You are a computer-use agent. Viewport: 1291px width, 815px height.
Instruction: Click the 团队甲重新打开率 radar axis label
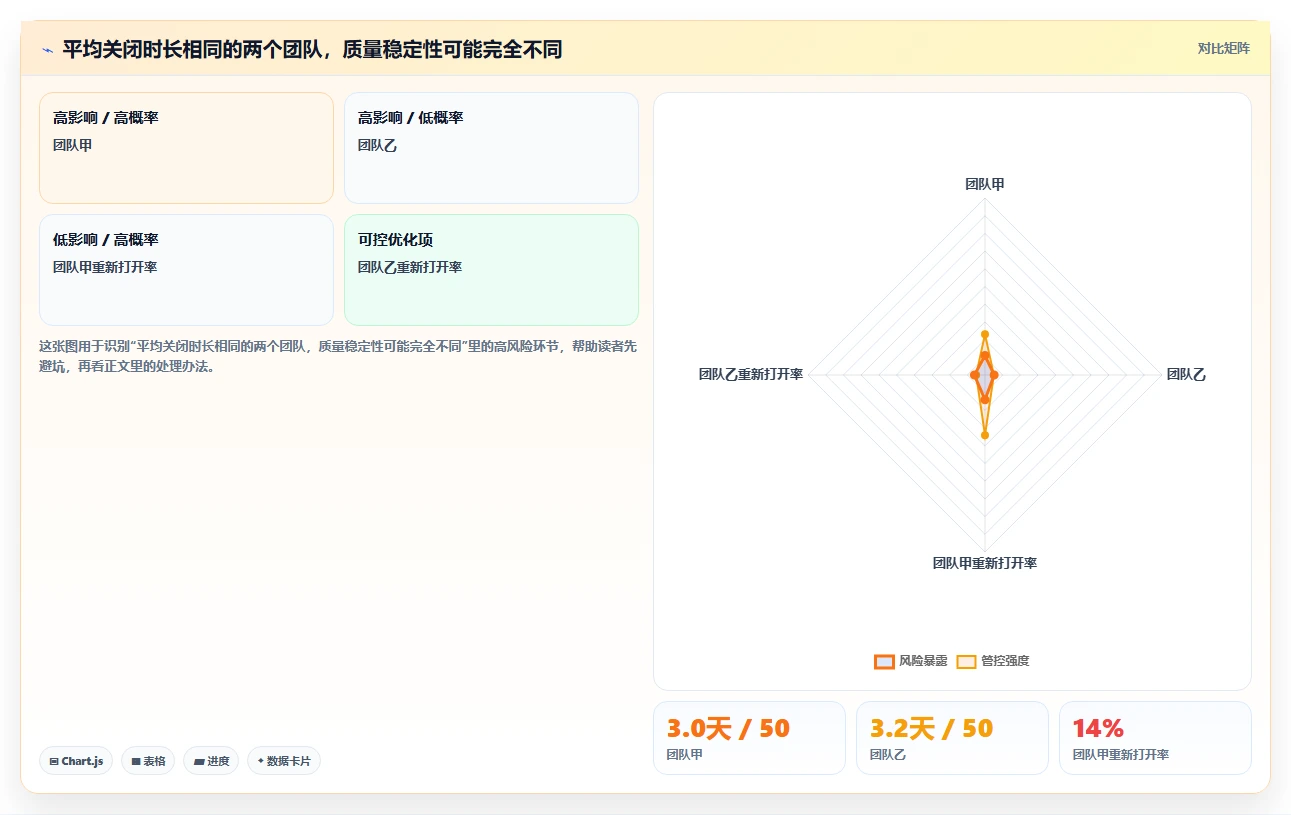click(x=985, y=563)
